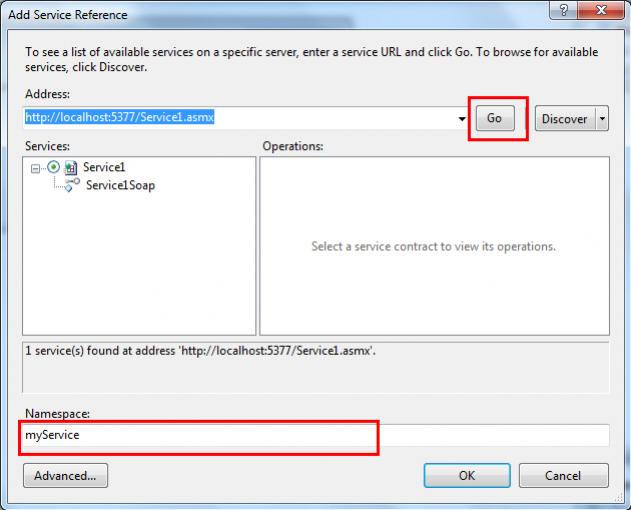Image resolution: width=631 pixels, height=510 pixels.
Task: Click the Service1 web service icon
Action: point(70,168)
